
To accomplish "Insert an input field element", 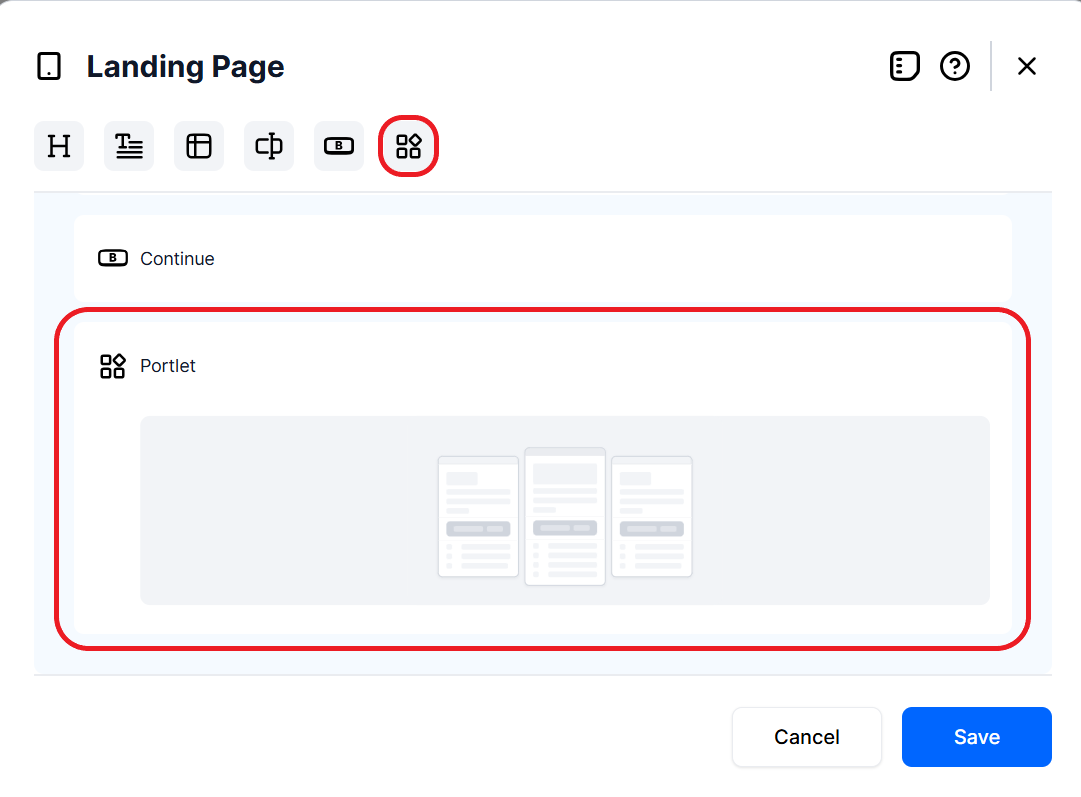I will (269, 147).
